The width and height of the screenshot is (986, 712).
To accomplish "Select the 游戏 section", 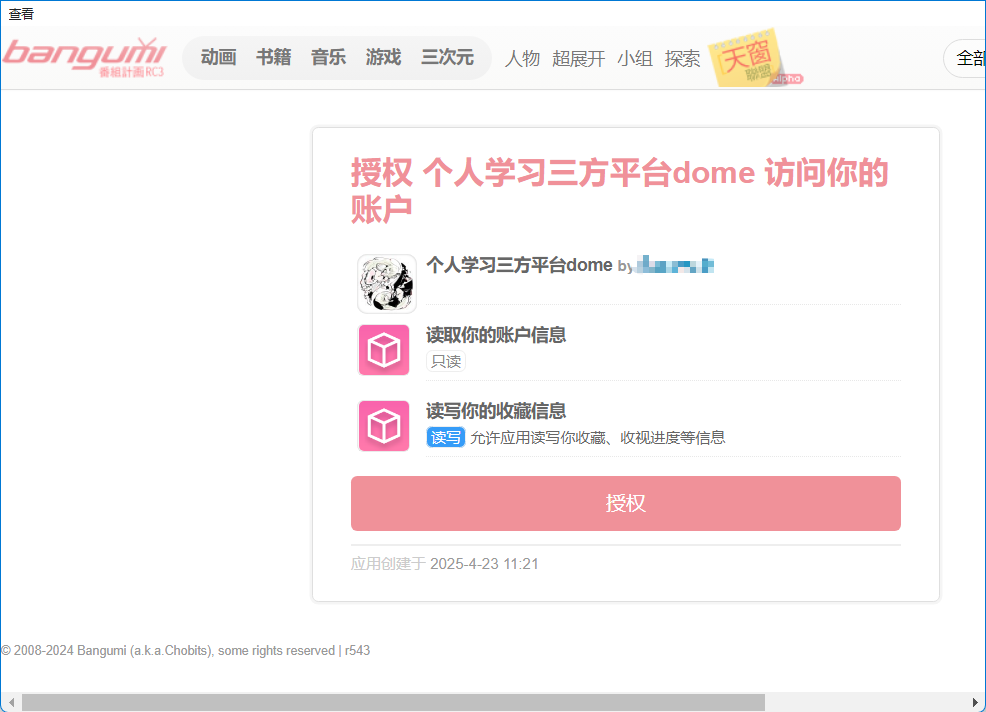I will click(382, 57).
